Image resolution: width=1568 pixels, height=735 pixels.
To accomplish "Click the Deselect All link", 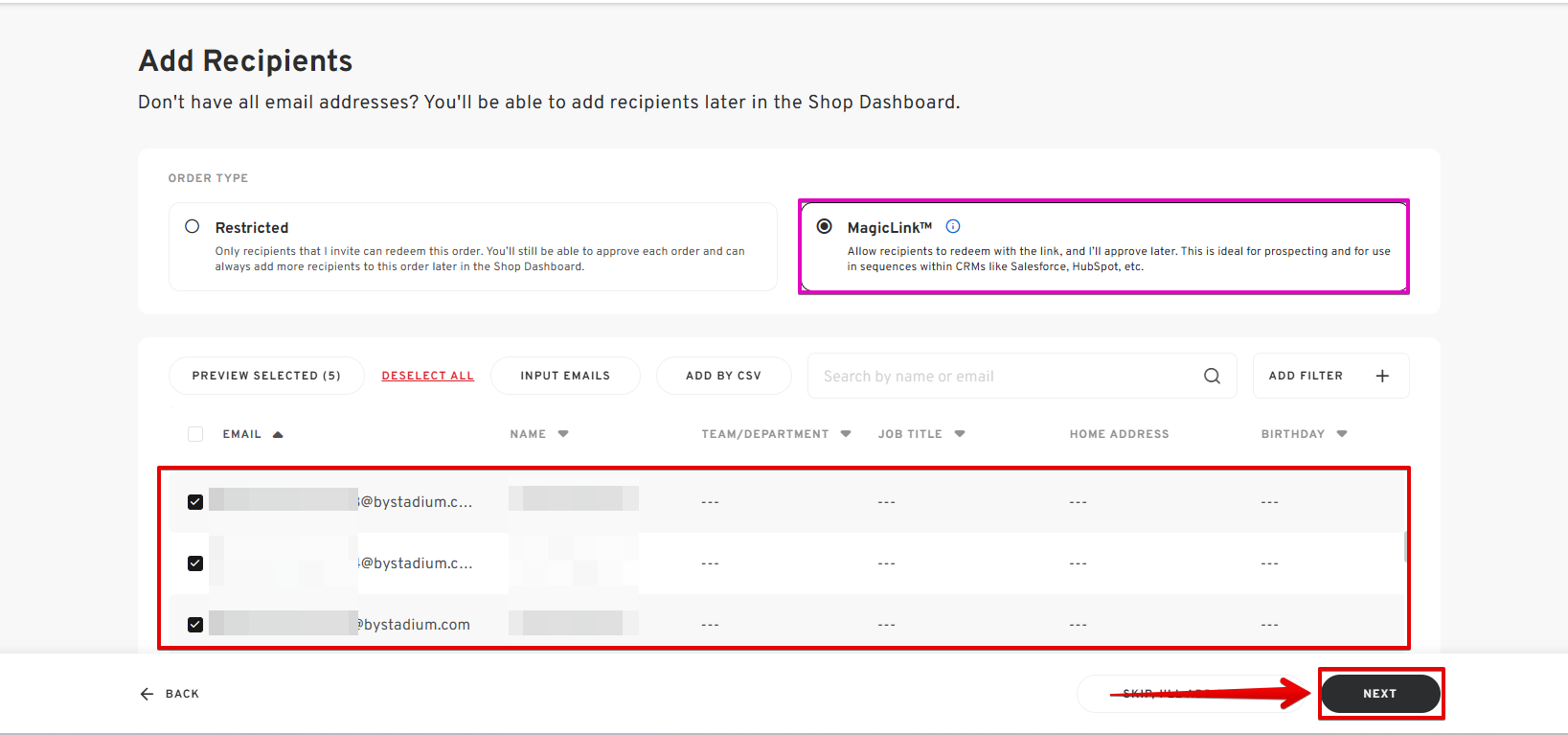I will click(x=427, y=376).
